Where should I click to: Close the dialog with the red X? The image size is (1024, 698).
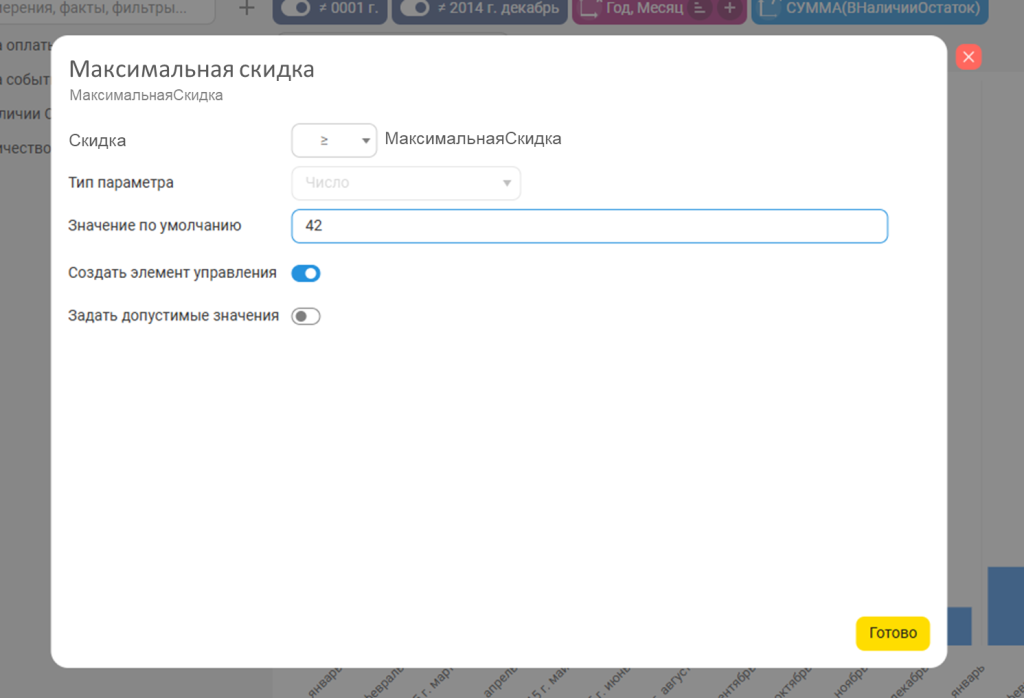968,57
